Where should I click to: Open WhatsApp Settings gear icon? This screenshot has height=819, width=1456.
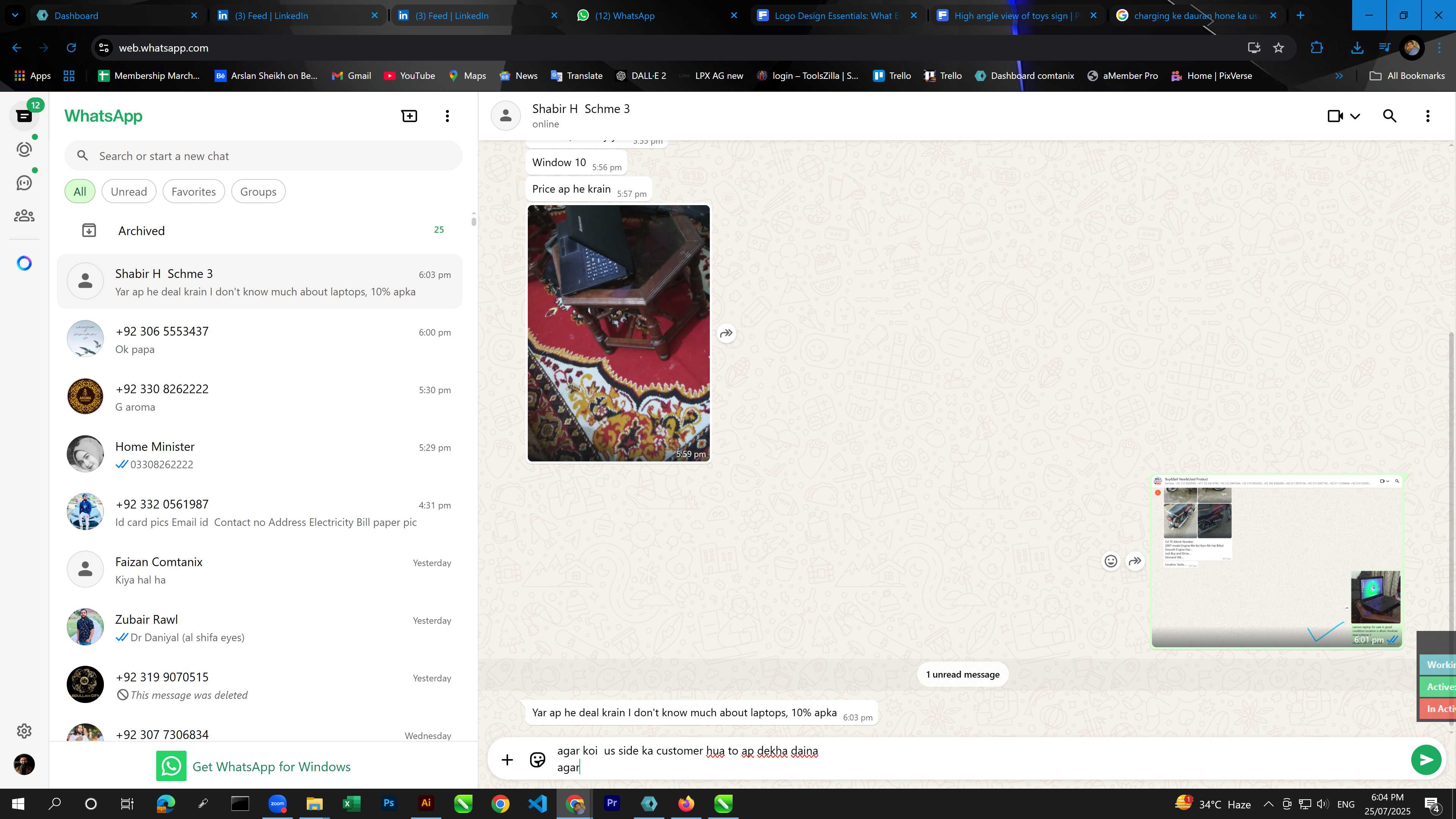(x=24, y=731)
